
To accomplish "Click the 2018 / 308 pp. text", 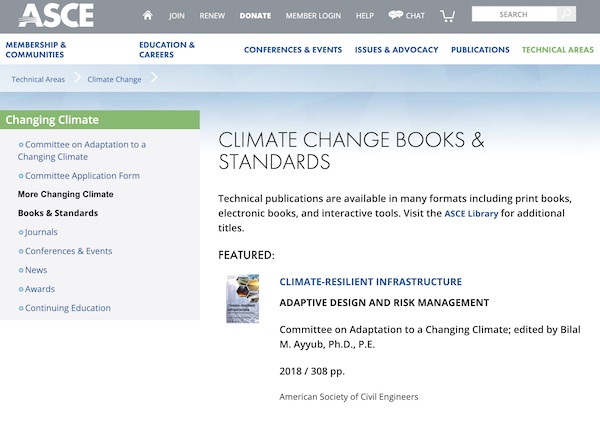I will [x=312, y=371].
